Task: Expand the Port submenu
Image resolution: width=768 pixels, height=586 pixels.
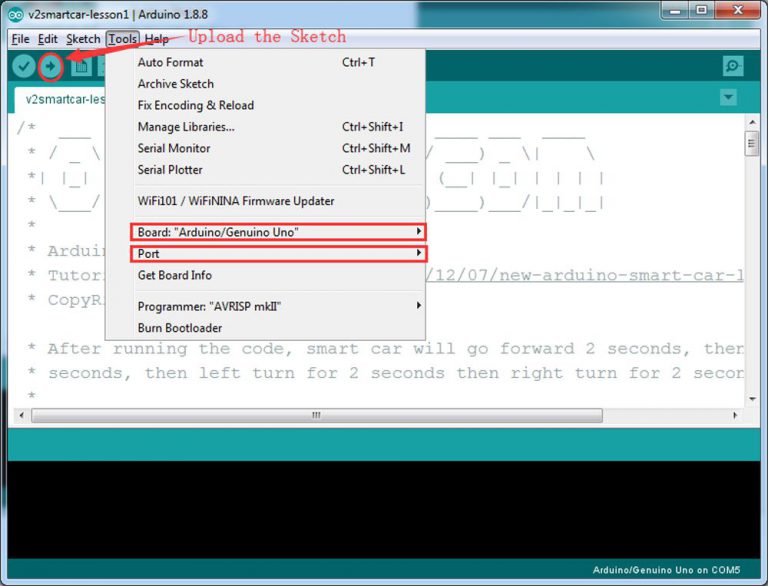Action: pos(280,254)
